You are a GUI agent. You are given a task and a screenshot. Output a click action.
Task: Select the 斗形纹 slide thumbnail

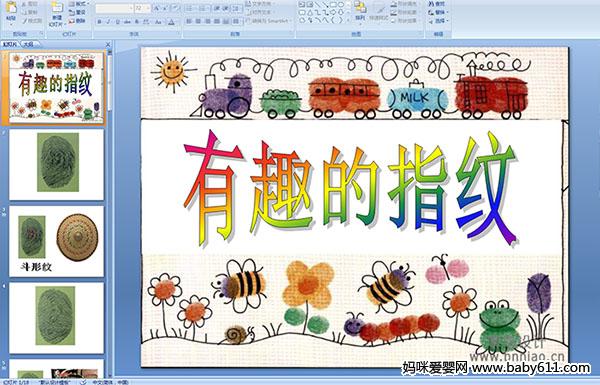(57, 241)
